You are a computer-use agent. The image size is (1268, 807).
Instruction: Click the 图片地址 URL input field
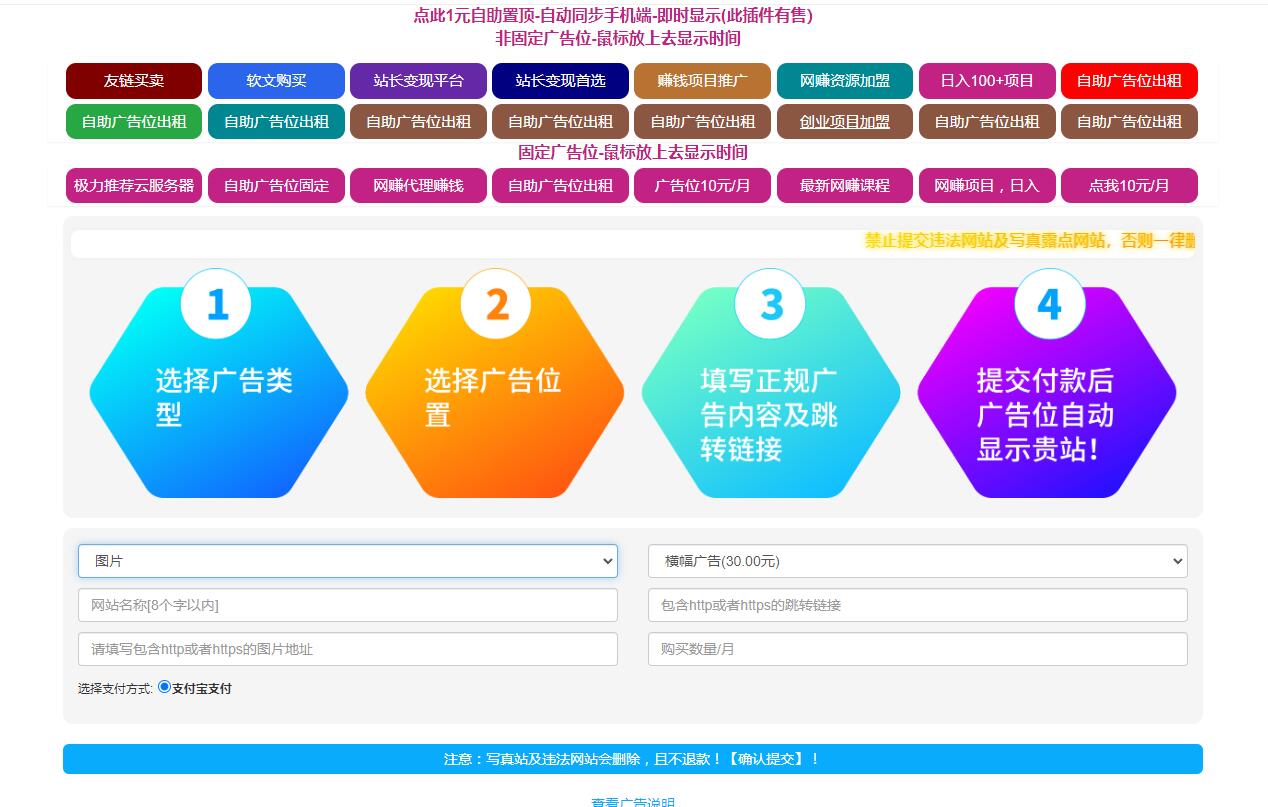click(347, 649)
